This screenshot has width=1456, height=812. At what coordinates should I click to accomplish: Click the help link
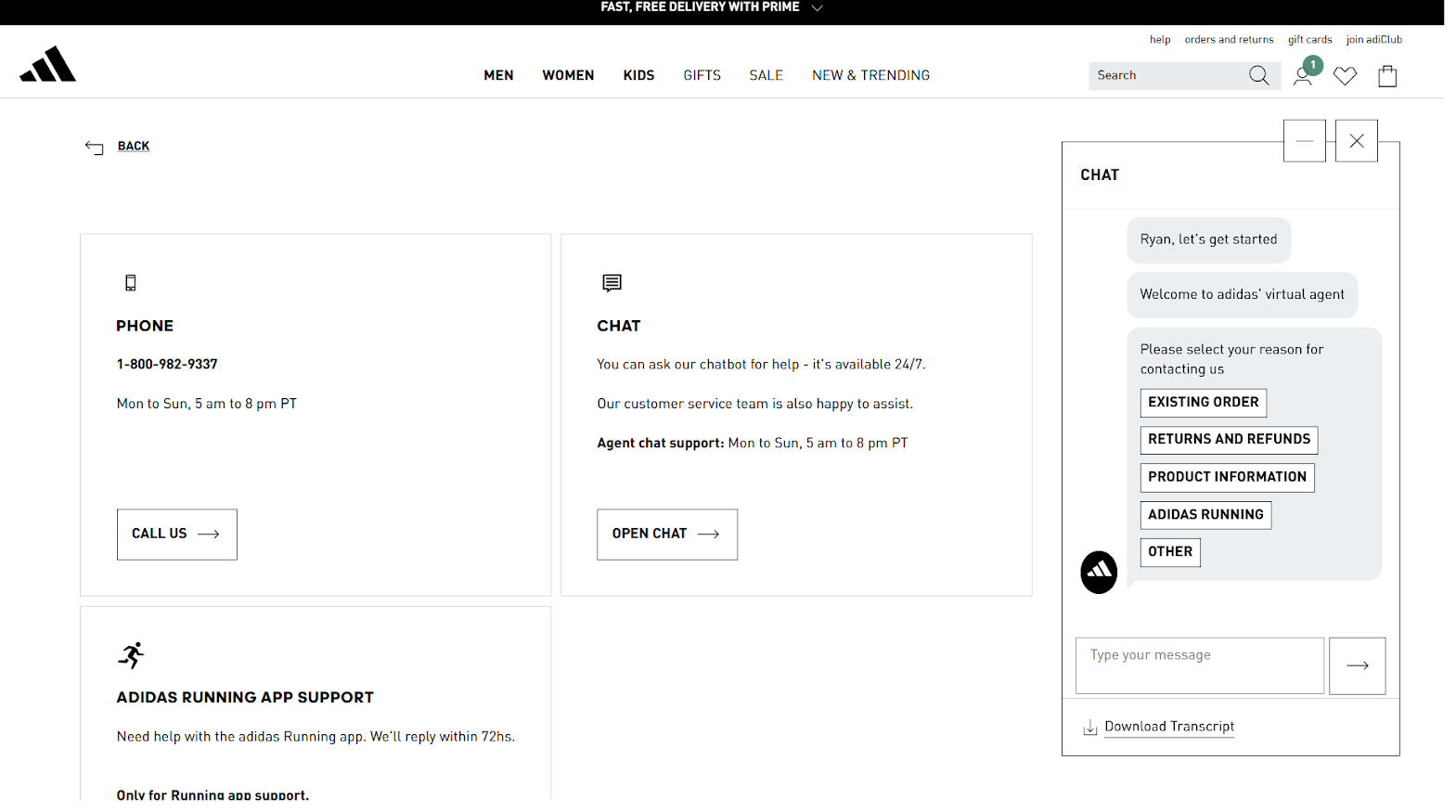click(x=1160, y=40)
